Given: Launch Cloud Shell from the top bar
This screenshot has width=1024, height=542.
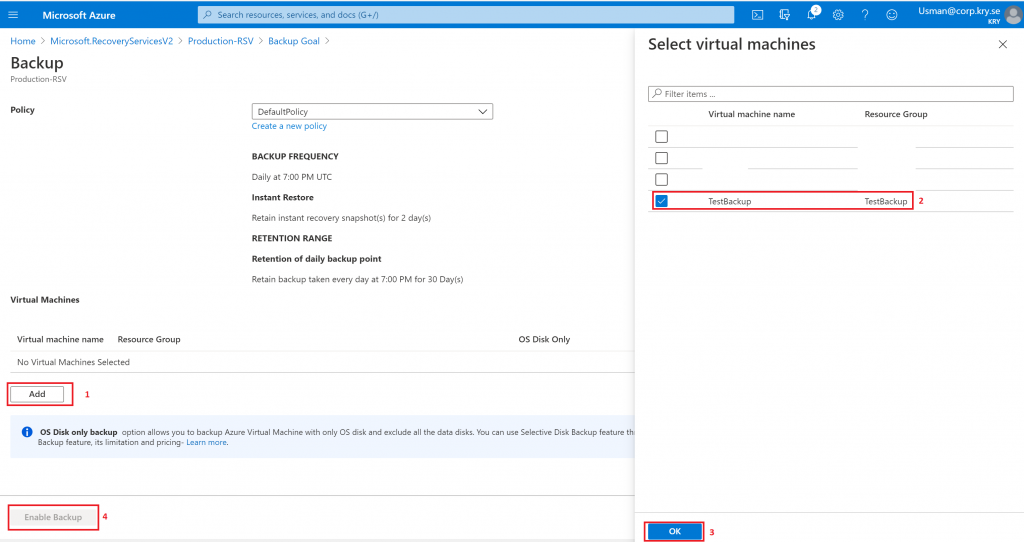Looking at the screenshot, I should tap(758, 14).
